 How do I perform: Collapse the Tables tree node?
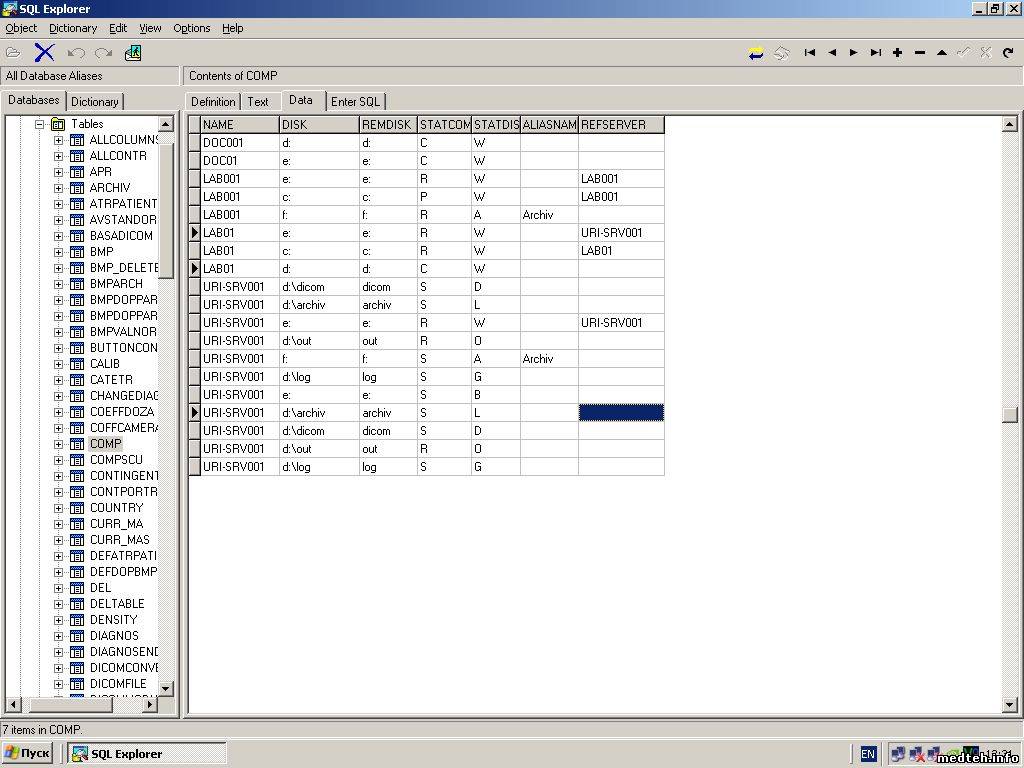(41, 124)
